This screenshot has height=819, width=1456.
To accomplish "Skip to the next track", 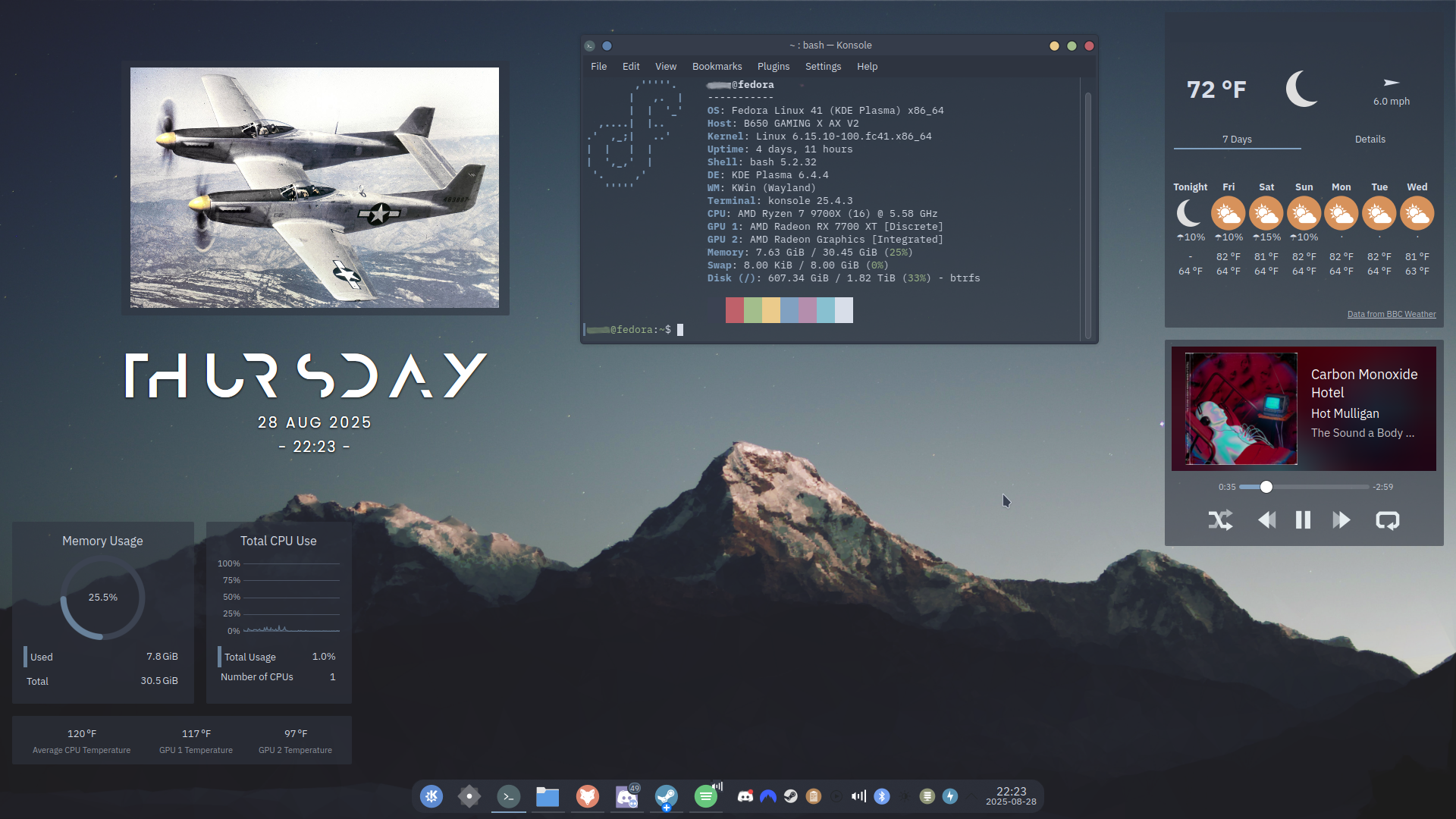I will click(1341, 519).
